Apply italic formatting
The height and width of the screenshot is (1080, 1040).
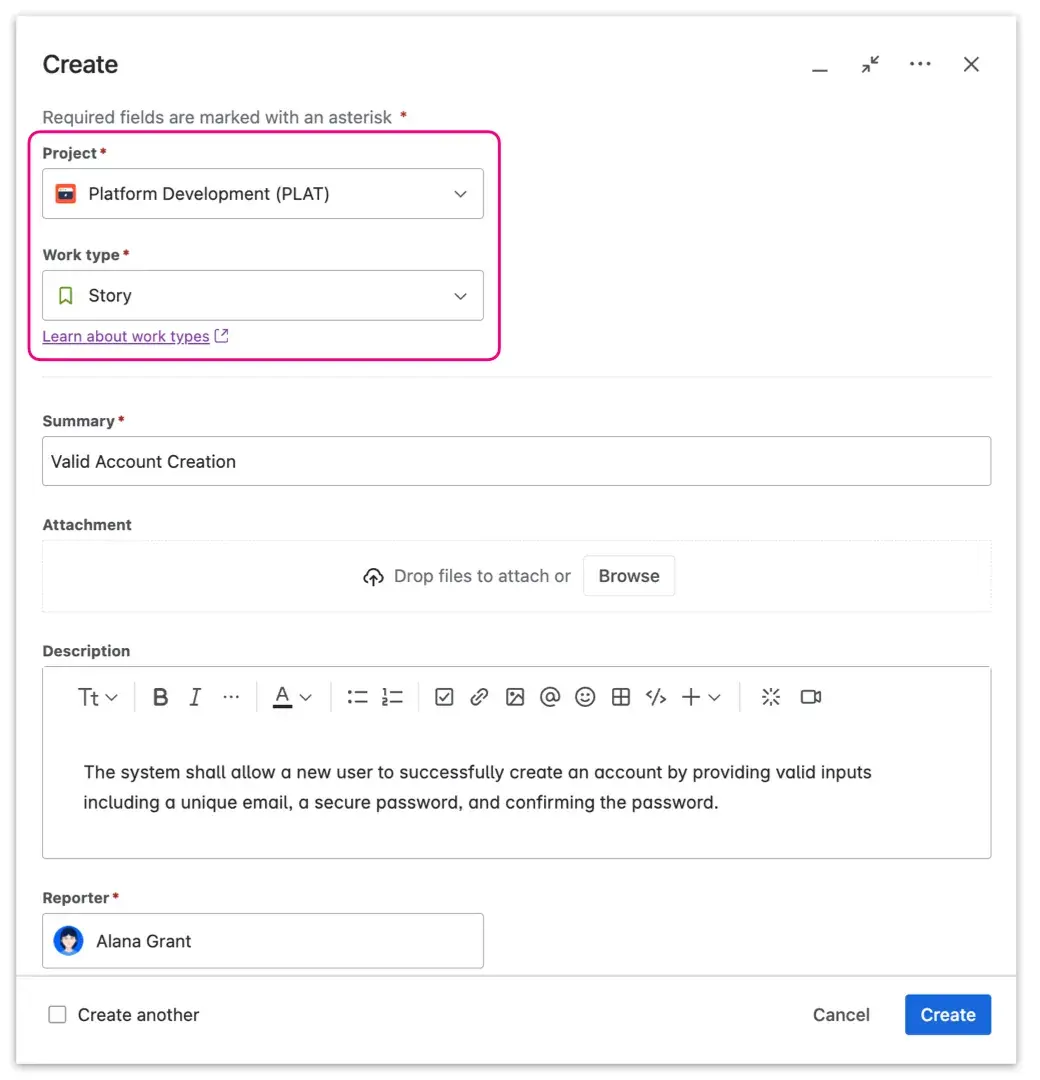pyautogui.click(x=195, y=697)
